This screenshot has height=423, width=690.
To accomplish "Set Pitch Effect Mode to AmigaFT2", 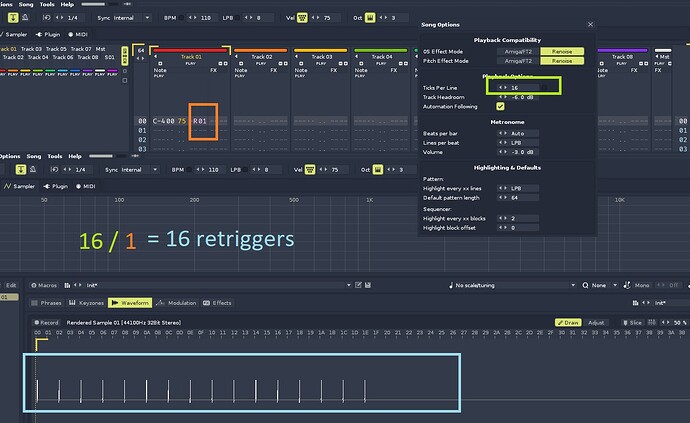I will [518, 61].
